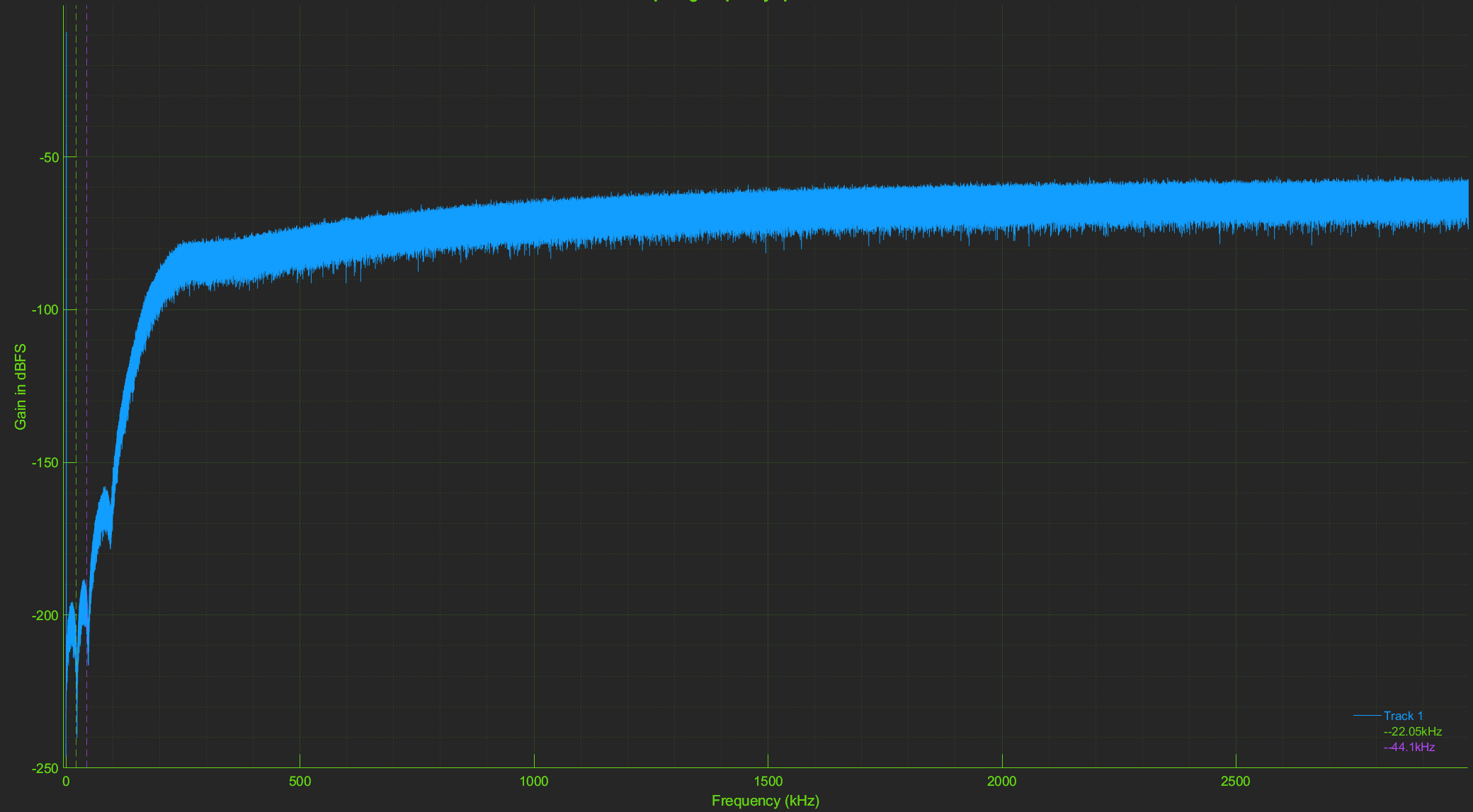The image size is (1473, 812).
Task: Click the Track 1 legend entry
Action: 1403,716
